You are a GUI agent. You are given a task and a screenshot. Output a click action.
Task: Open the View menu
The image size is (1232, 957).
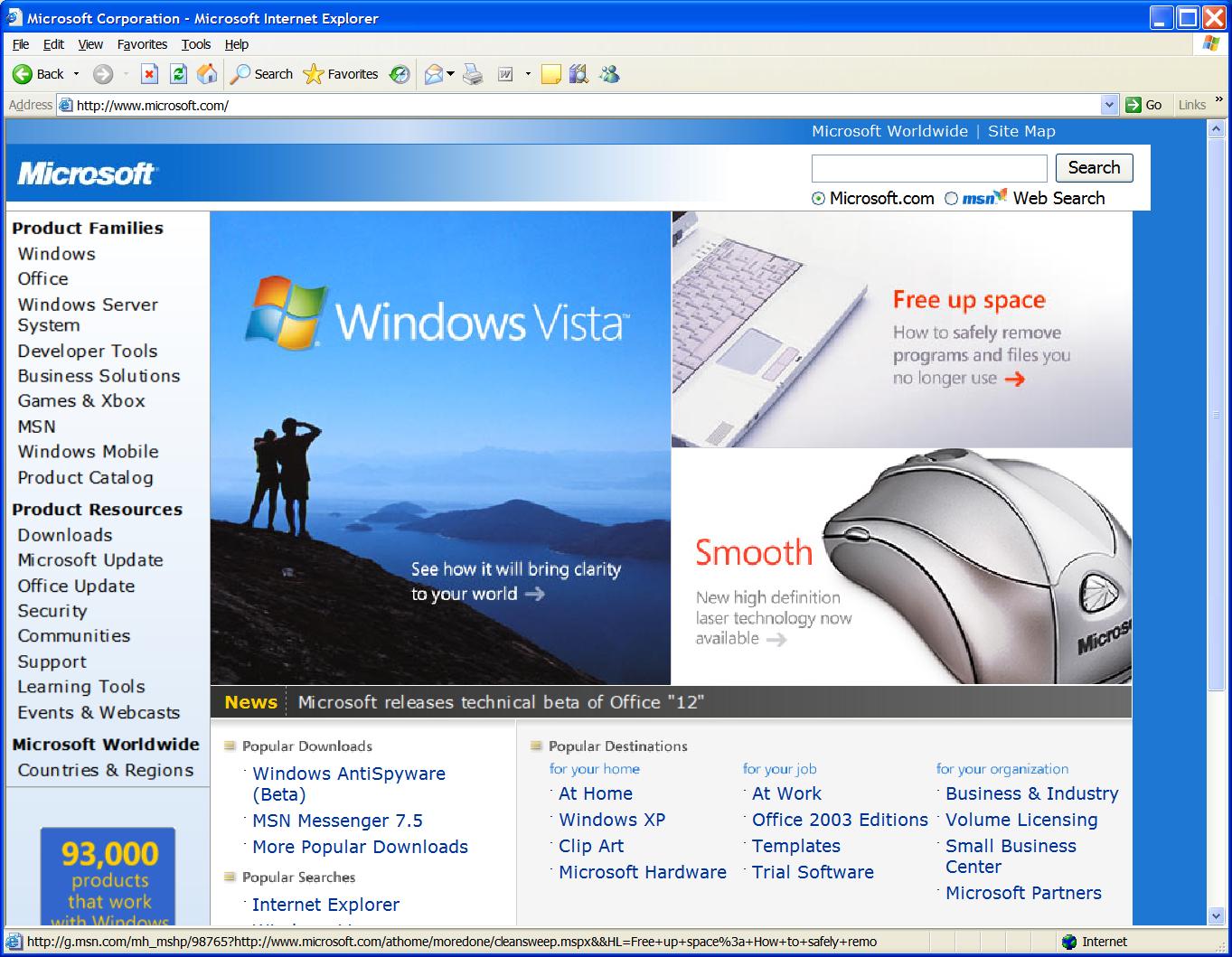(x=90, y=44)
